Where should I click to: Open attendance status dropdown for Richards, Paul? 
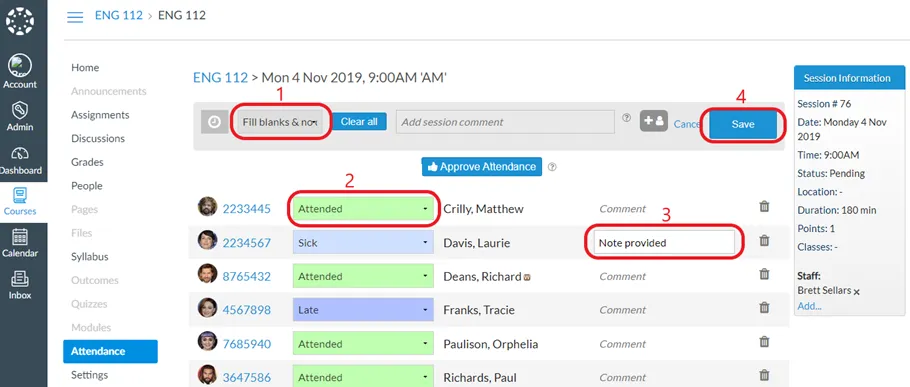[363, 377]
